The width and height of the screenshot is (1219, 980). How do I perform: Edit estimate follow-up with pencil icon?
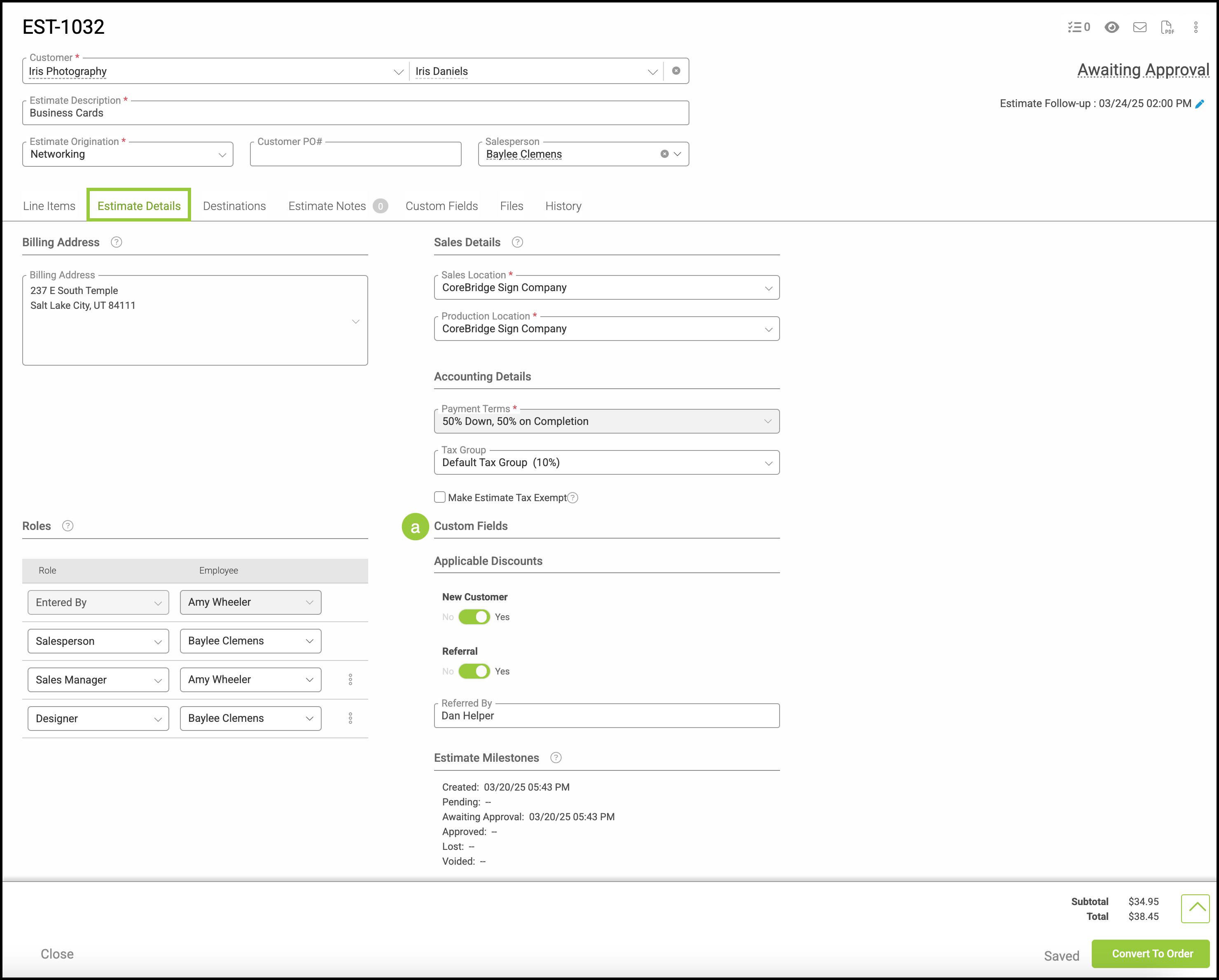coord(1200,103)
